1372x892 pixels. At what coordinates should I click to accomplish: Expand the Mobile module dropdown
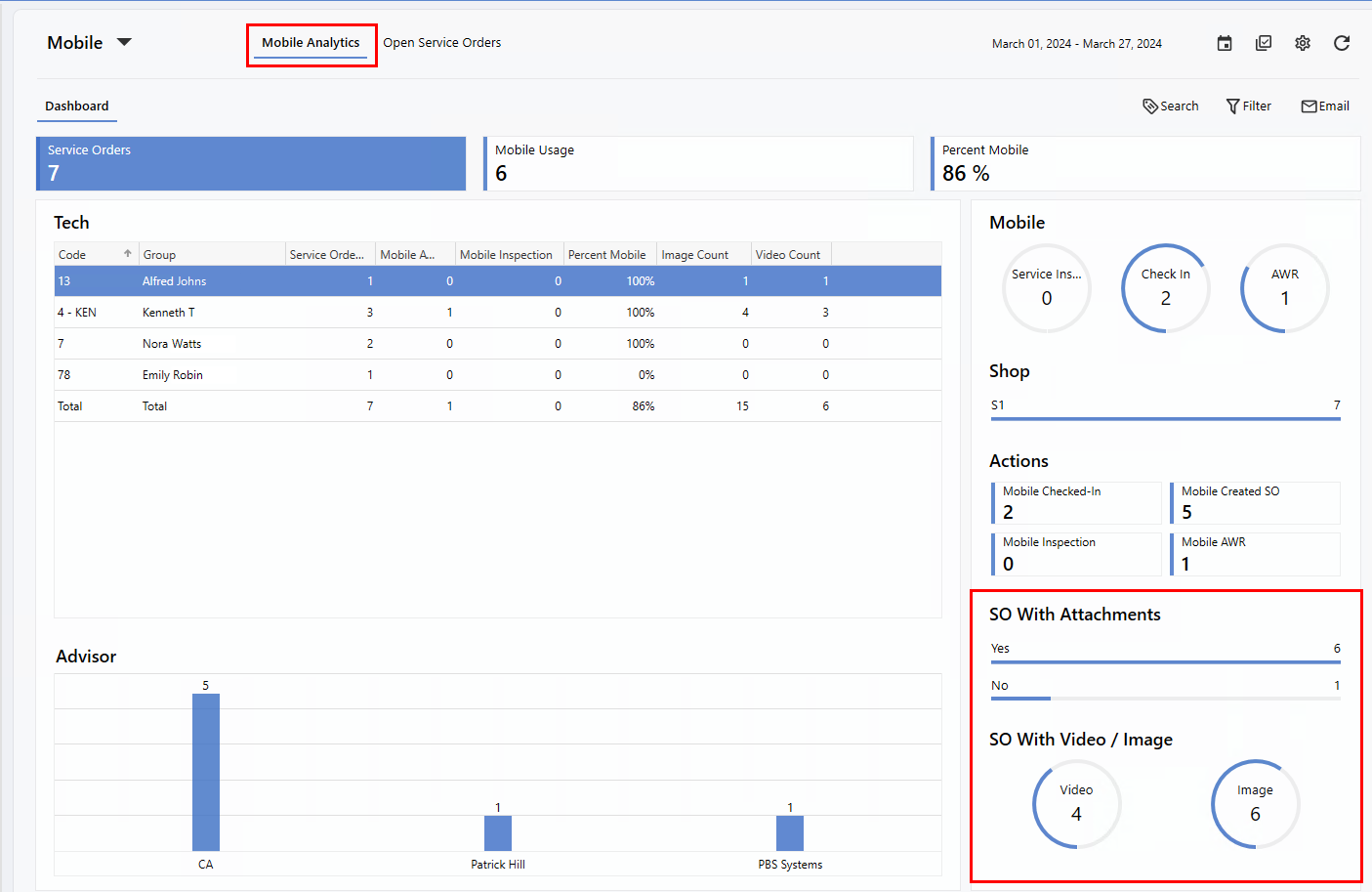(124, 42)
